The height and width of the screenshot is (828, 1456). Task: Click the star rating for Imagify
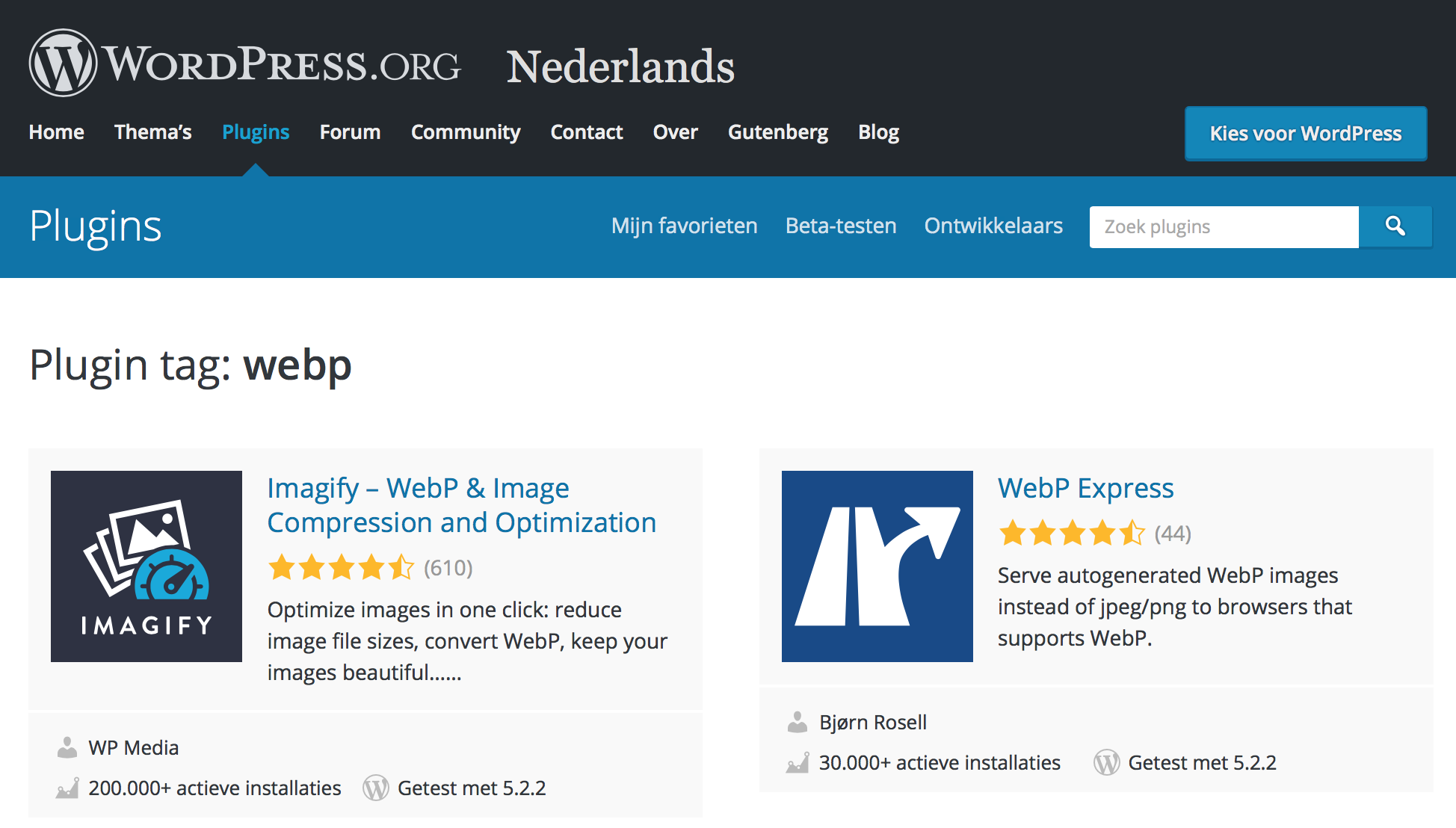[x=340, y=568]
